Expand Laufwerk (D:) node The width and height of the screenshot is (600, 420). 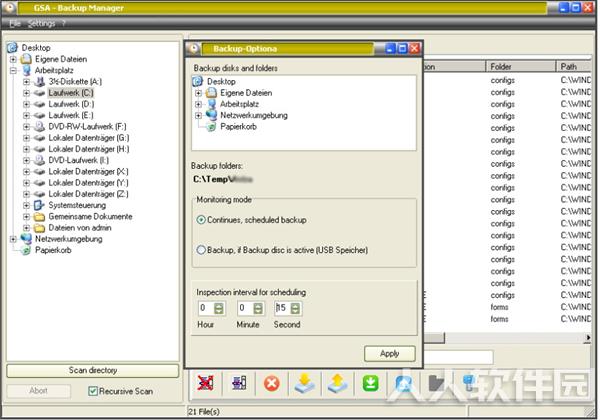point(26,104)
